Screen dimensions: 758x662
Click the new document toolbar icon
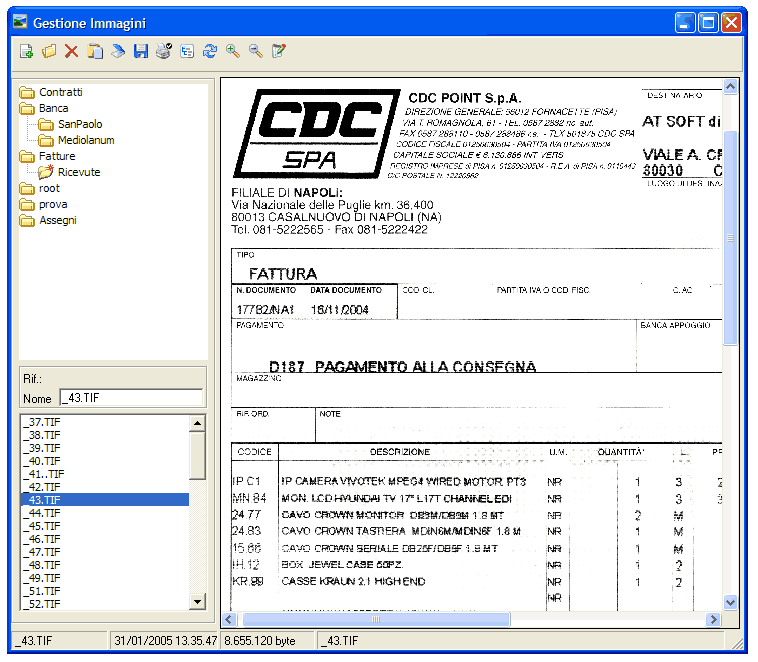(x=26, y=51)
